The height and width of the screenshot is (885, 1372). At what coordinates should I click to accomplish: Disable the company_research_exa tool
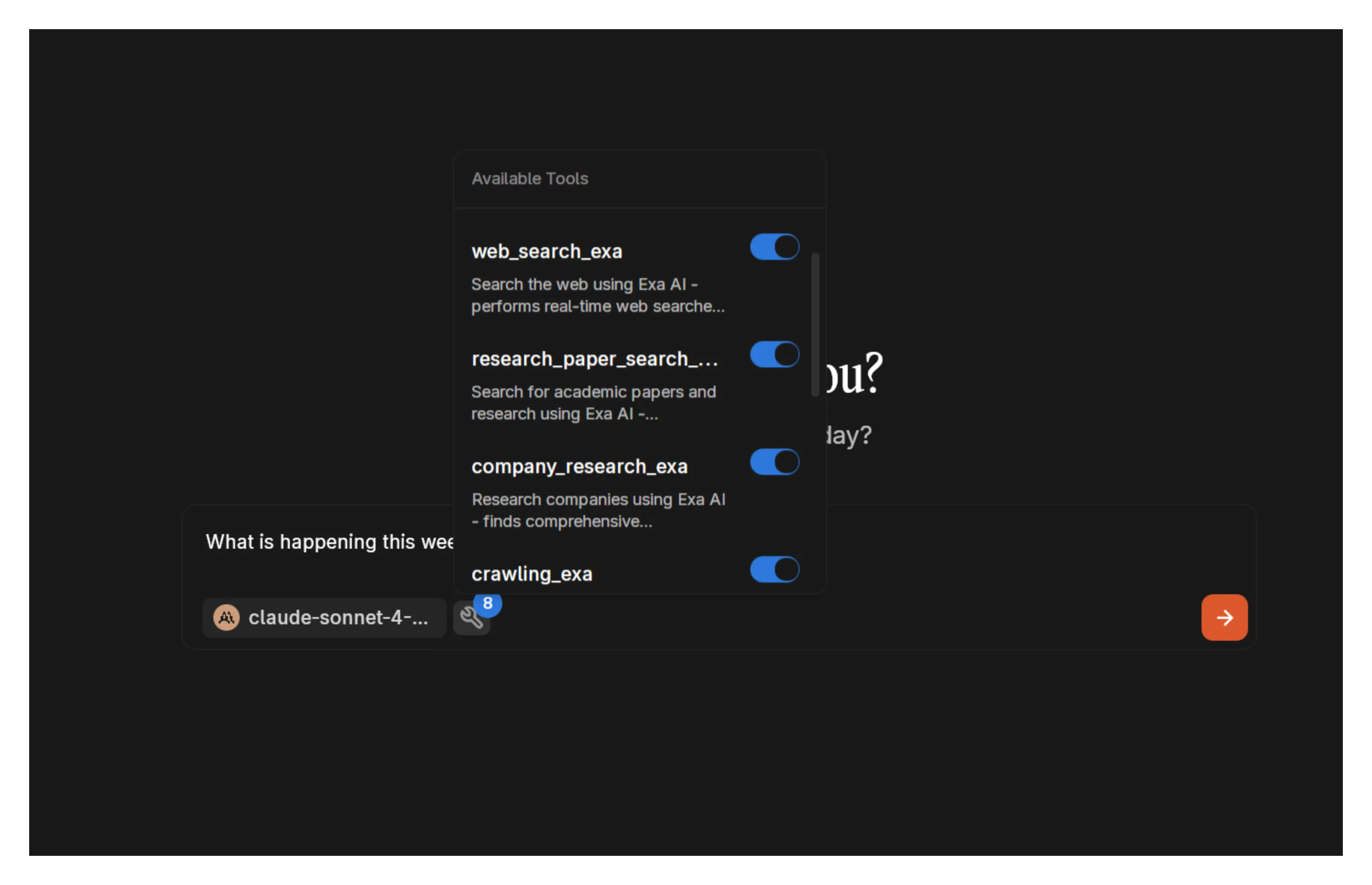pyautogui.click(x=774, y=462)
